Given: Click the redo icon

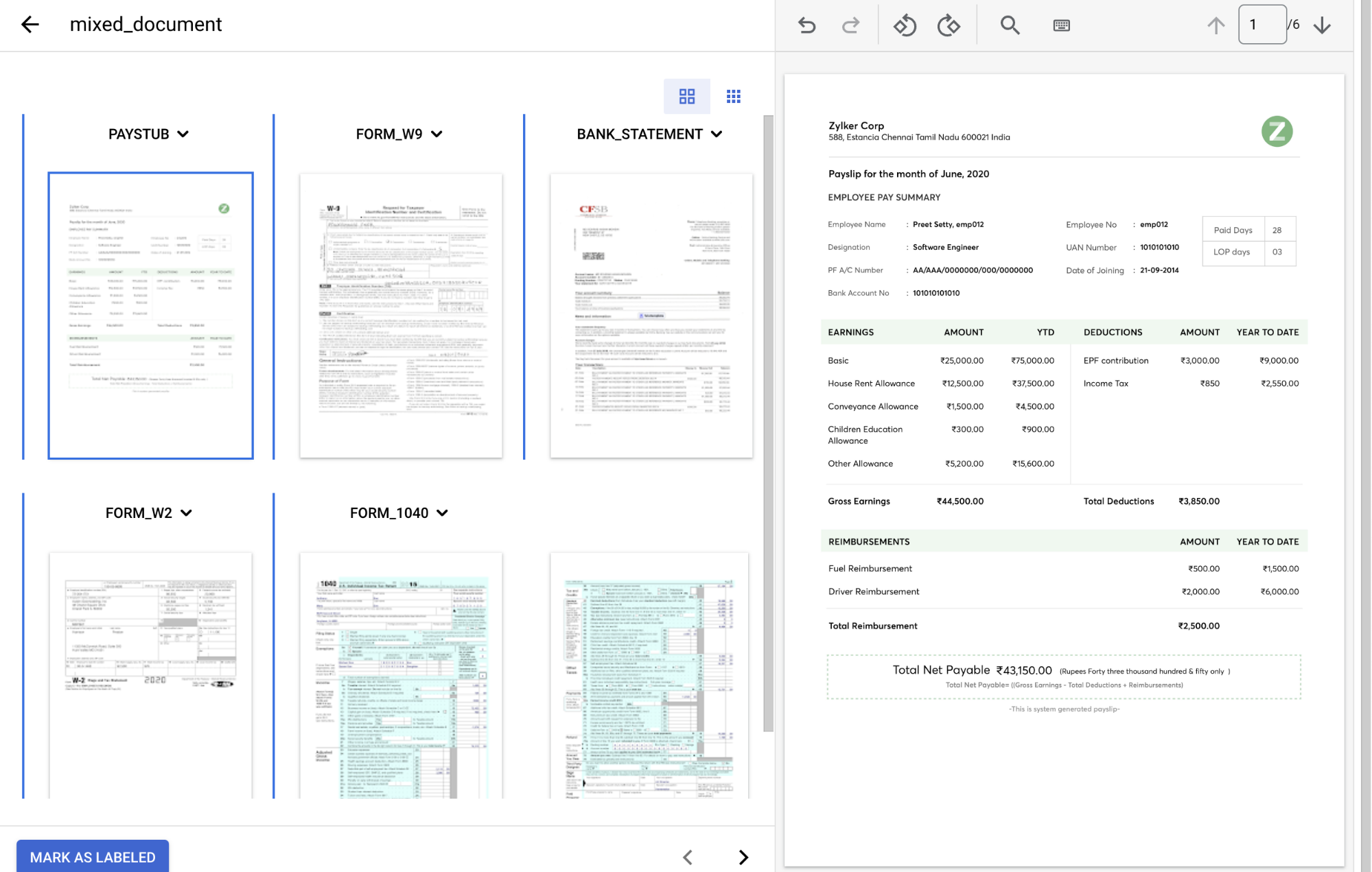Looking at the screenshot, I should pos(851,25).
